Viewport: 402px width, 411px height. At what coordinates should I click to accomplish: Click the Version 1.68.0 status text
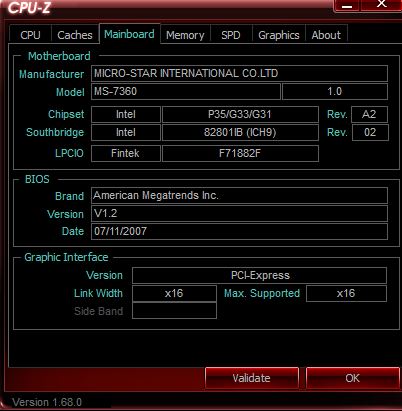[x=47, y=402]
